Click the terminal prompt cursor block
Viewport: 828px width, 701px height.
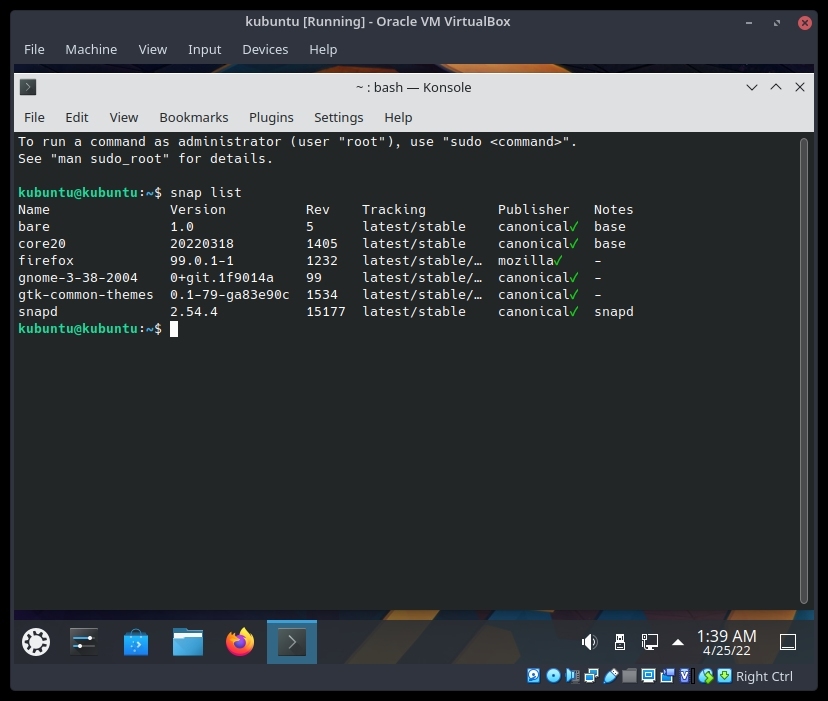pos(174,329)
